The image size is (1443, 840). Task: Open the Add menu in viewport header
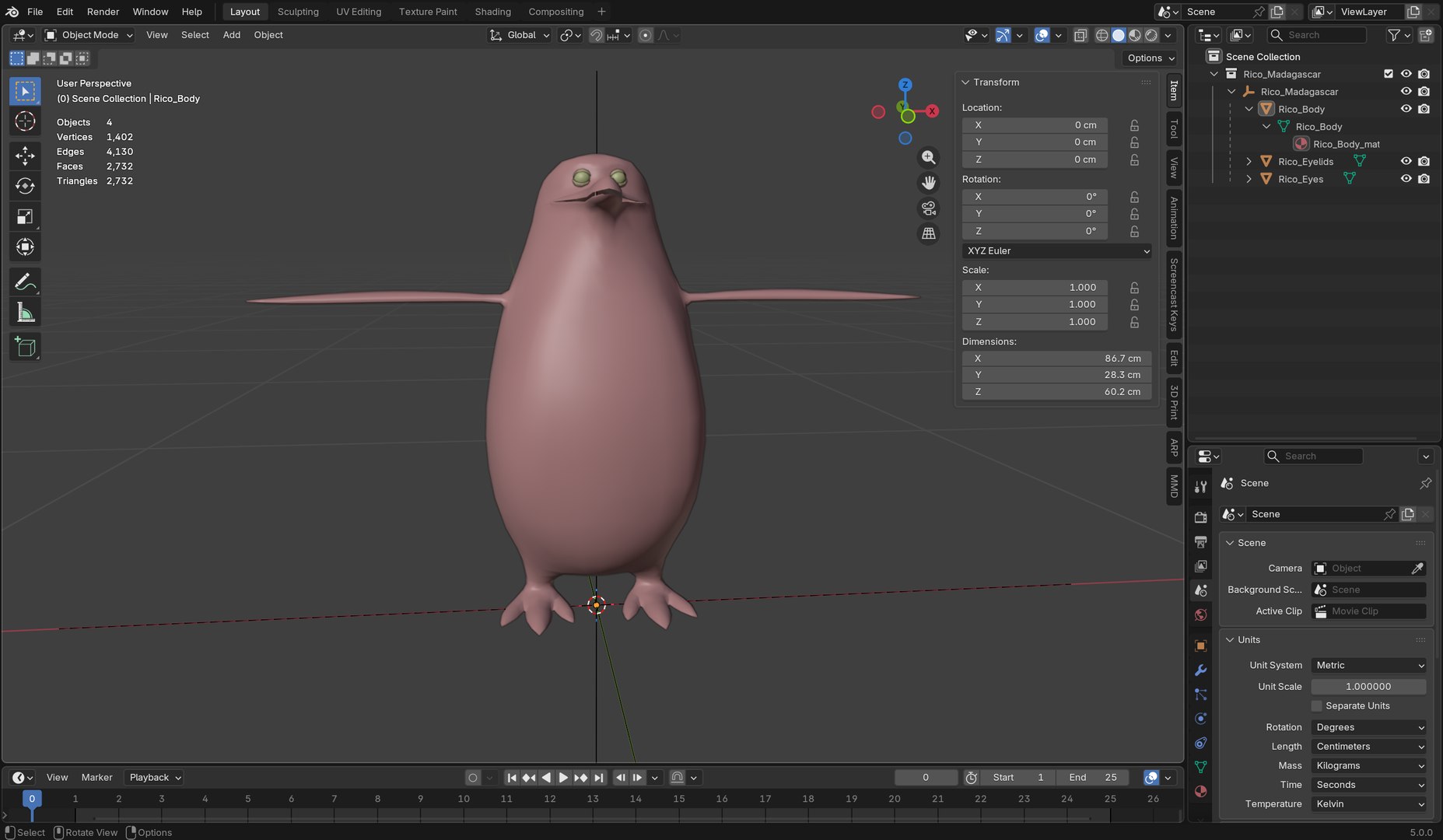231,35
